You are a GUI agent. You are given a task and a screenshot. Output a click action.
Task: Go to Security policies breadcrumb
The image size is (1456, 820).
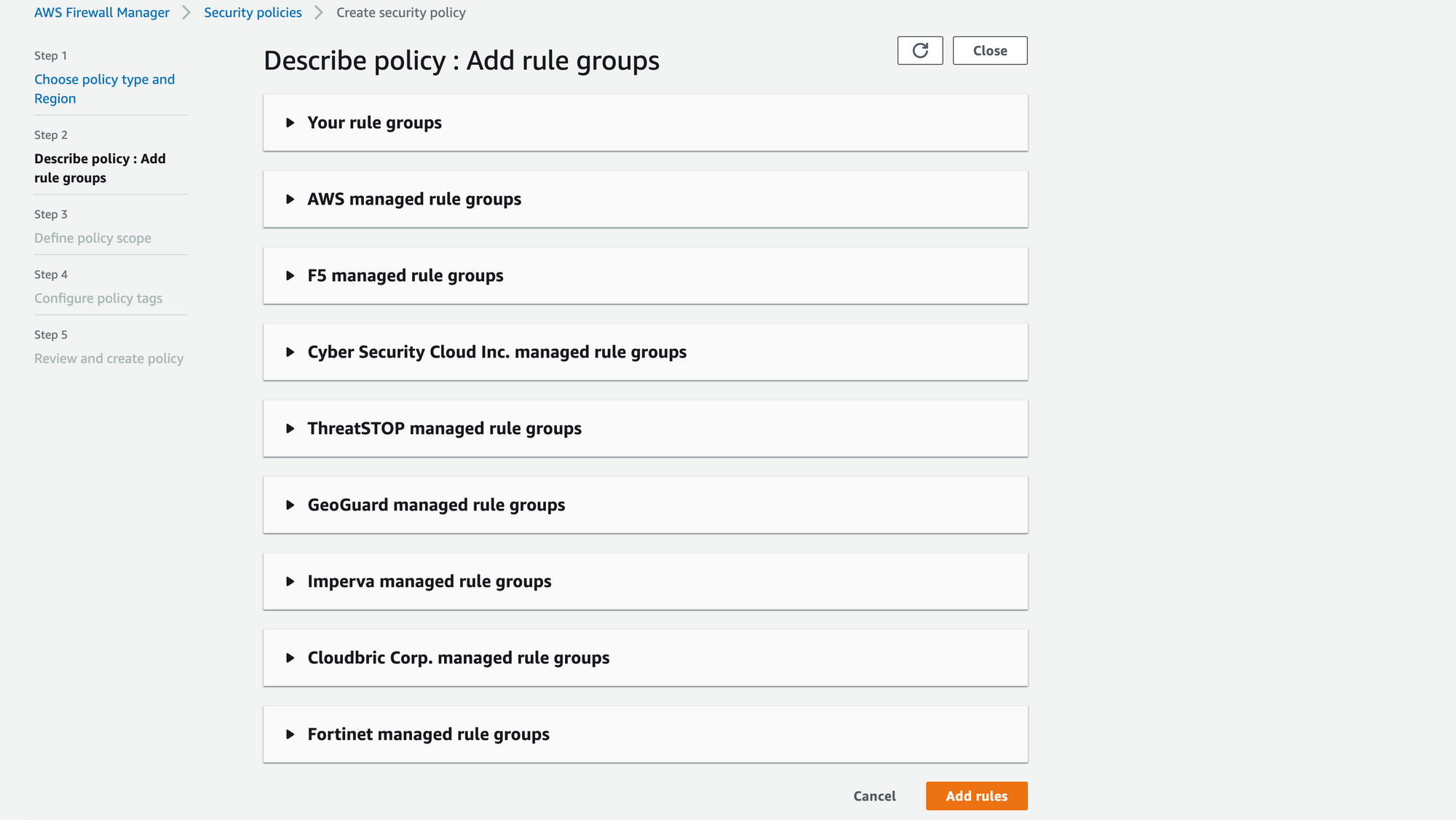coord(253,12)
